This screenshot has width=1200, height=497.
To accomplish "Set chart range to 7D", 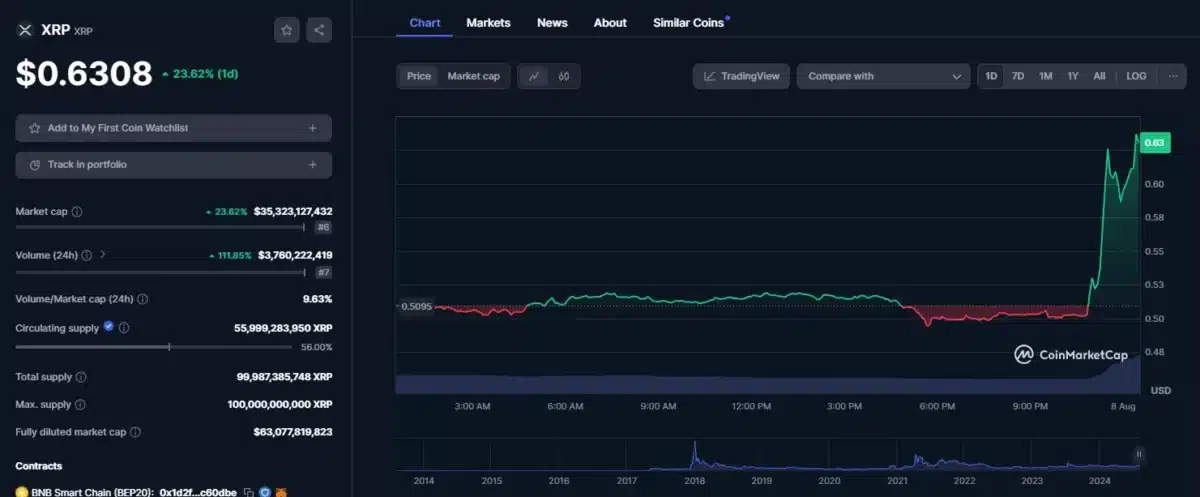I will [x=1018, y=76].
